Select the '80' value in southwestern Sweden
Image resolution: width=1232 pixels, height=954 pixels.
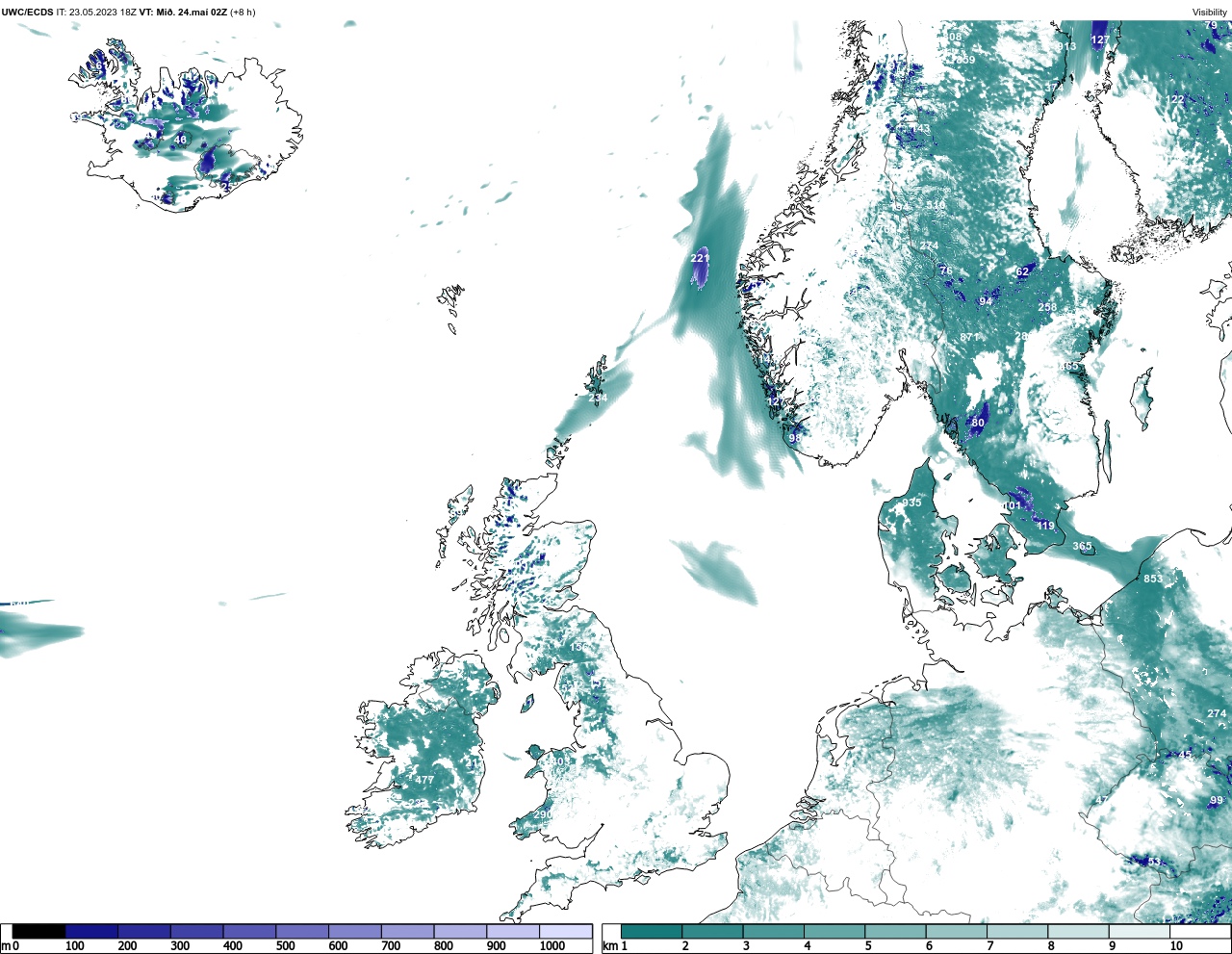pos(978,423)
